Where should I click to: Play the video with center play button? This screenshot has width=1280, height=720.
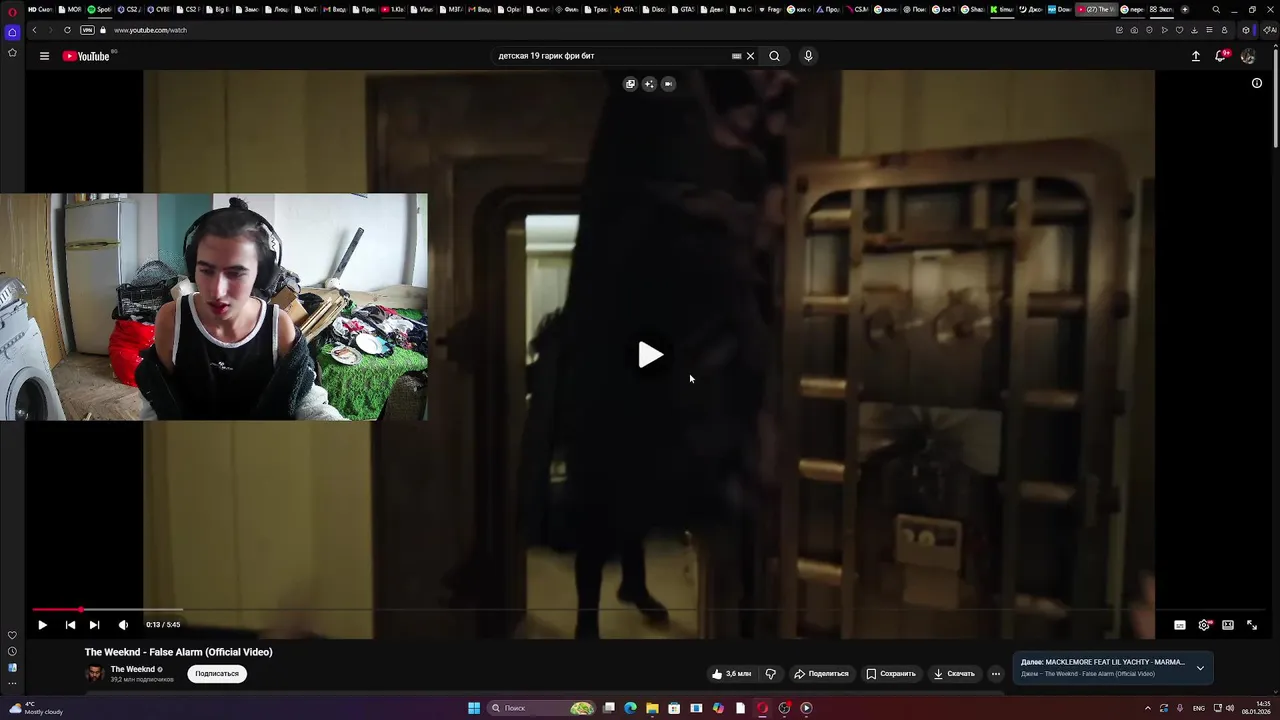[650, 355]
